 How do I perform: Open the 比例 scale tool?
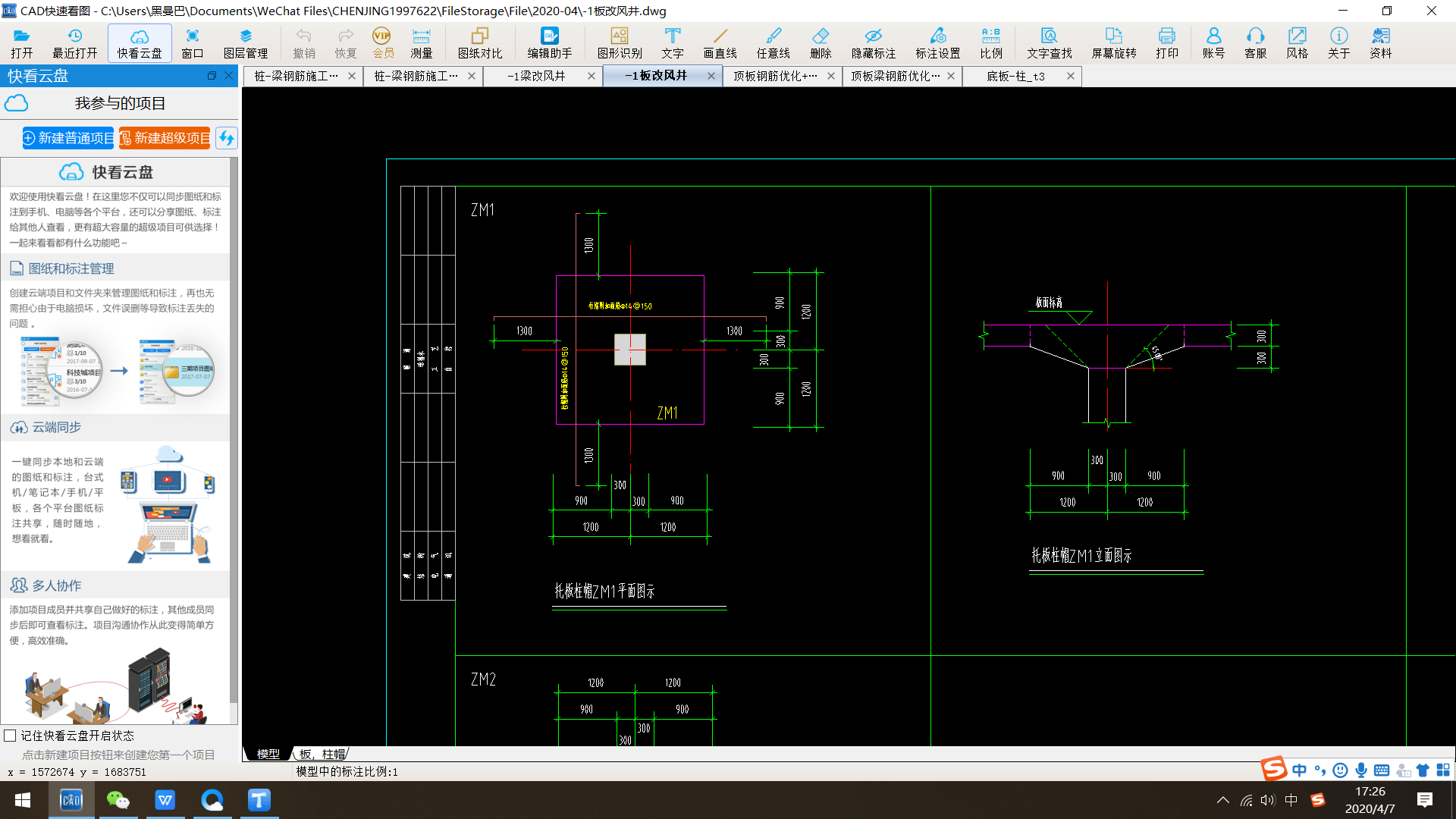point(991,43)
